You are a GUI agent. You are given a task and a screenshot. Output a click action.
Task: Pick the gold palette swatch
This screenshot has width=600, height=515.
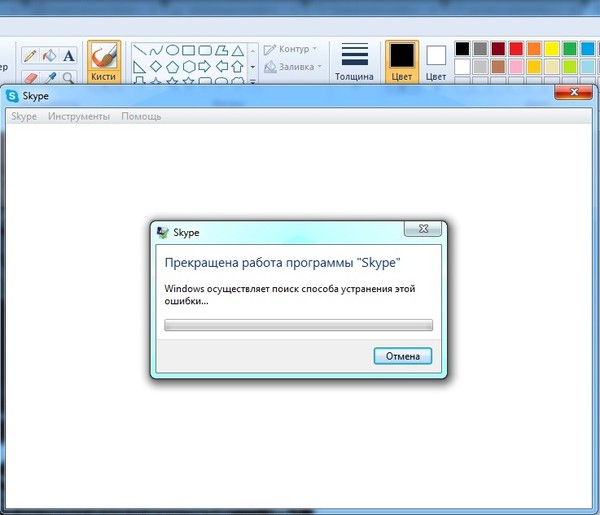point(534,67)
